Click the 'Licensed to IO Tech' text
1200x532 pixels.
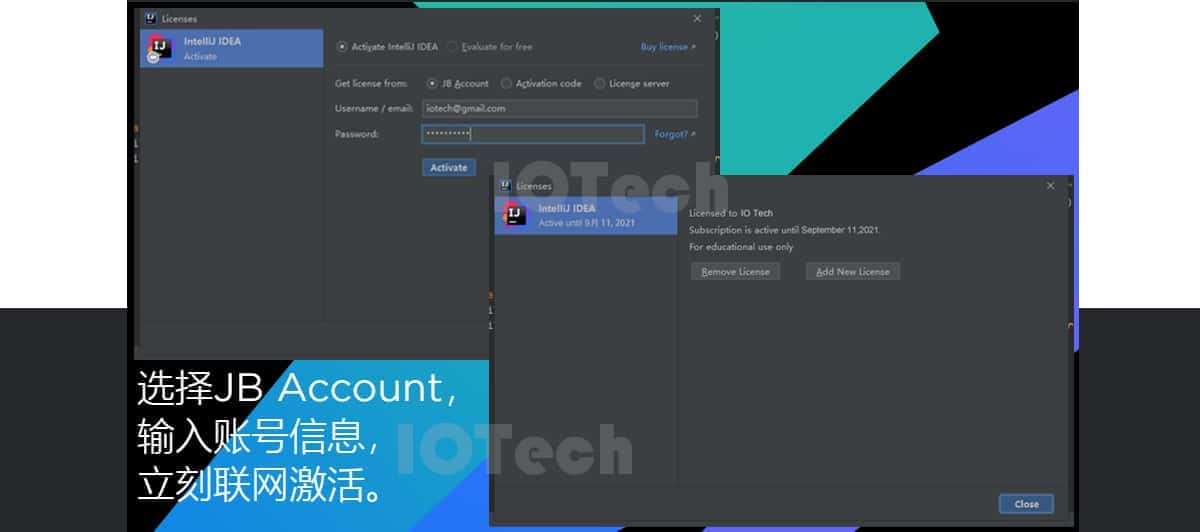[731, 213]
